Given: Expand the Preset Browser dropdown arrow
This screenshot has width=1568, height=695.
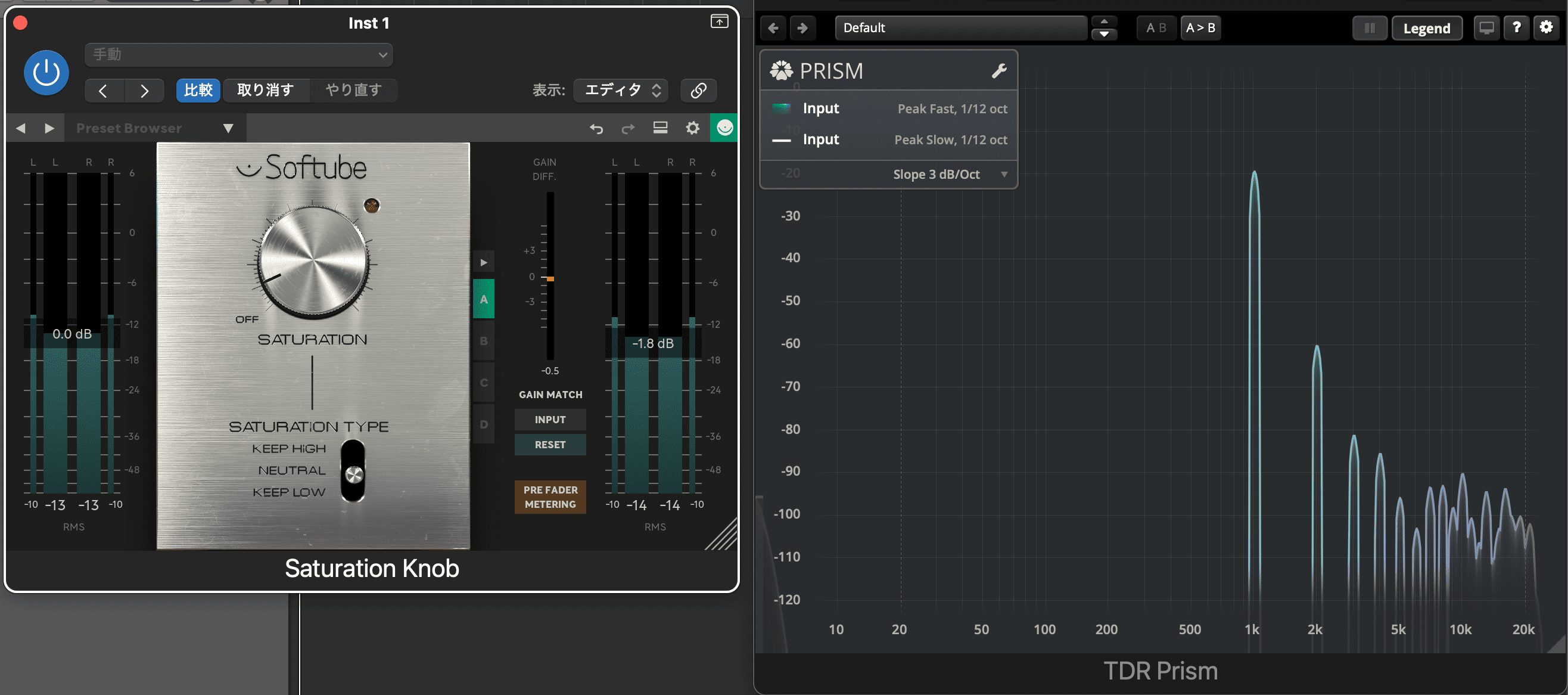Looking at the screenshot, I should click(x=228, y=128).
